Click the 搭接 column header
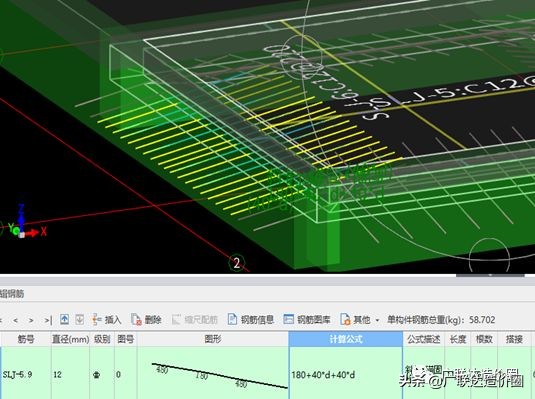This screenshot has width=535, height=399. pyautogui.click(x=514, y=339)
